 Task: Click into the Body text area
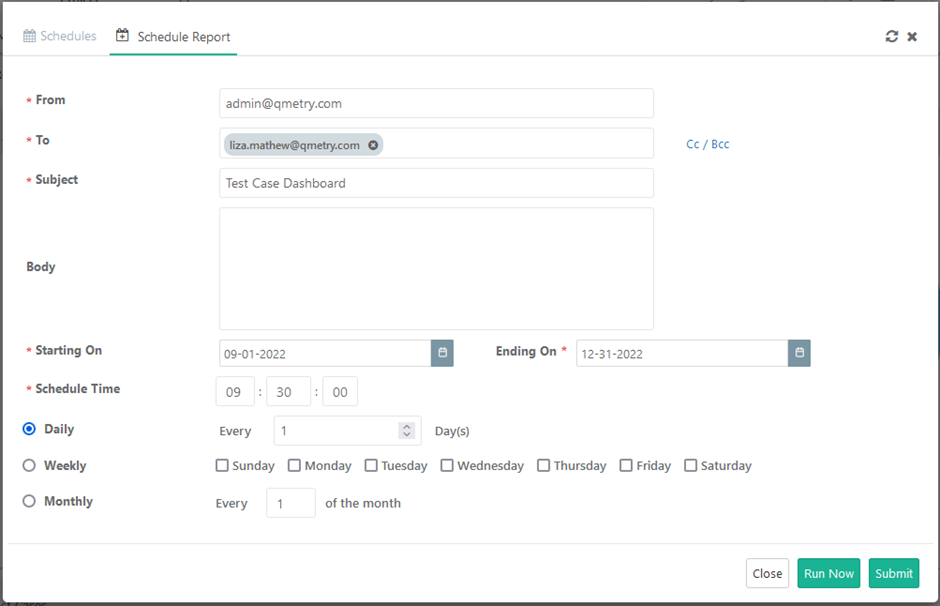click(x=436, y=268)
